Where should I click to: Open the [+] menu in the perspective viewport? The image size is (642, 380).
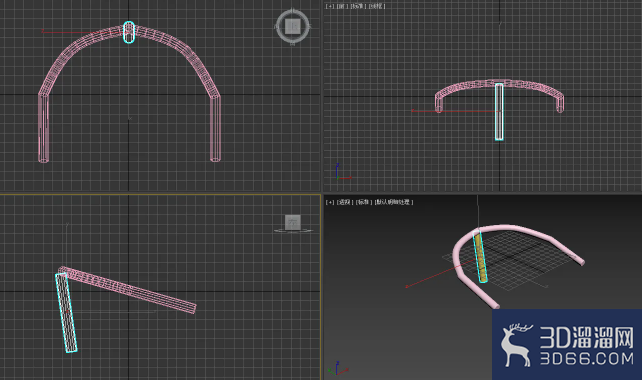330,202
